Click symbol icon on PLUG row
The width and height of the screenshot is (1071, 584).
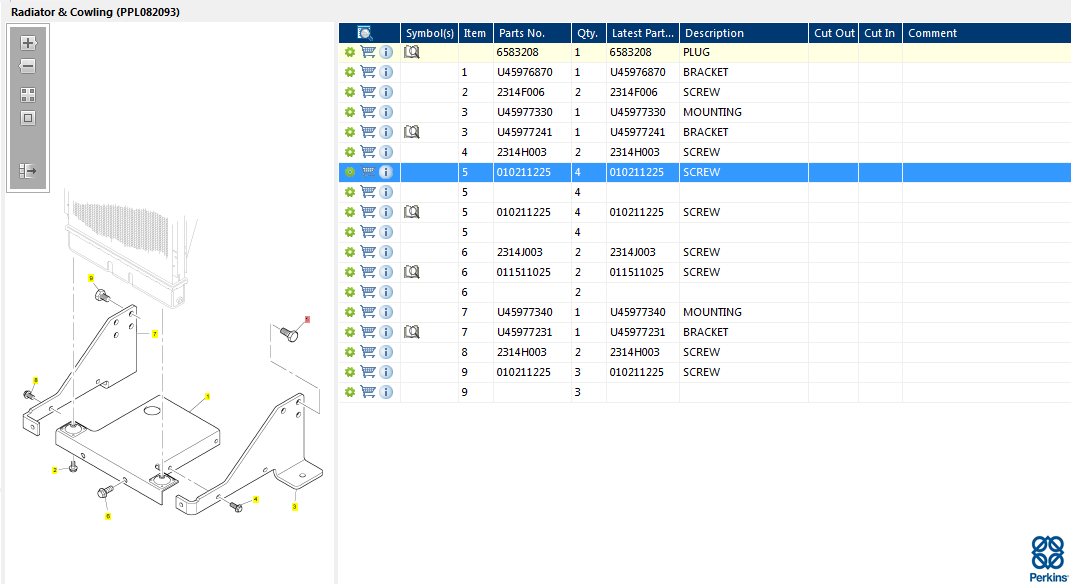pyautogui.click(x=411, y=52)
